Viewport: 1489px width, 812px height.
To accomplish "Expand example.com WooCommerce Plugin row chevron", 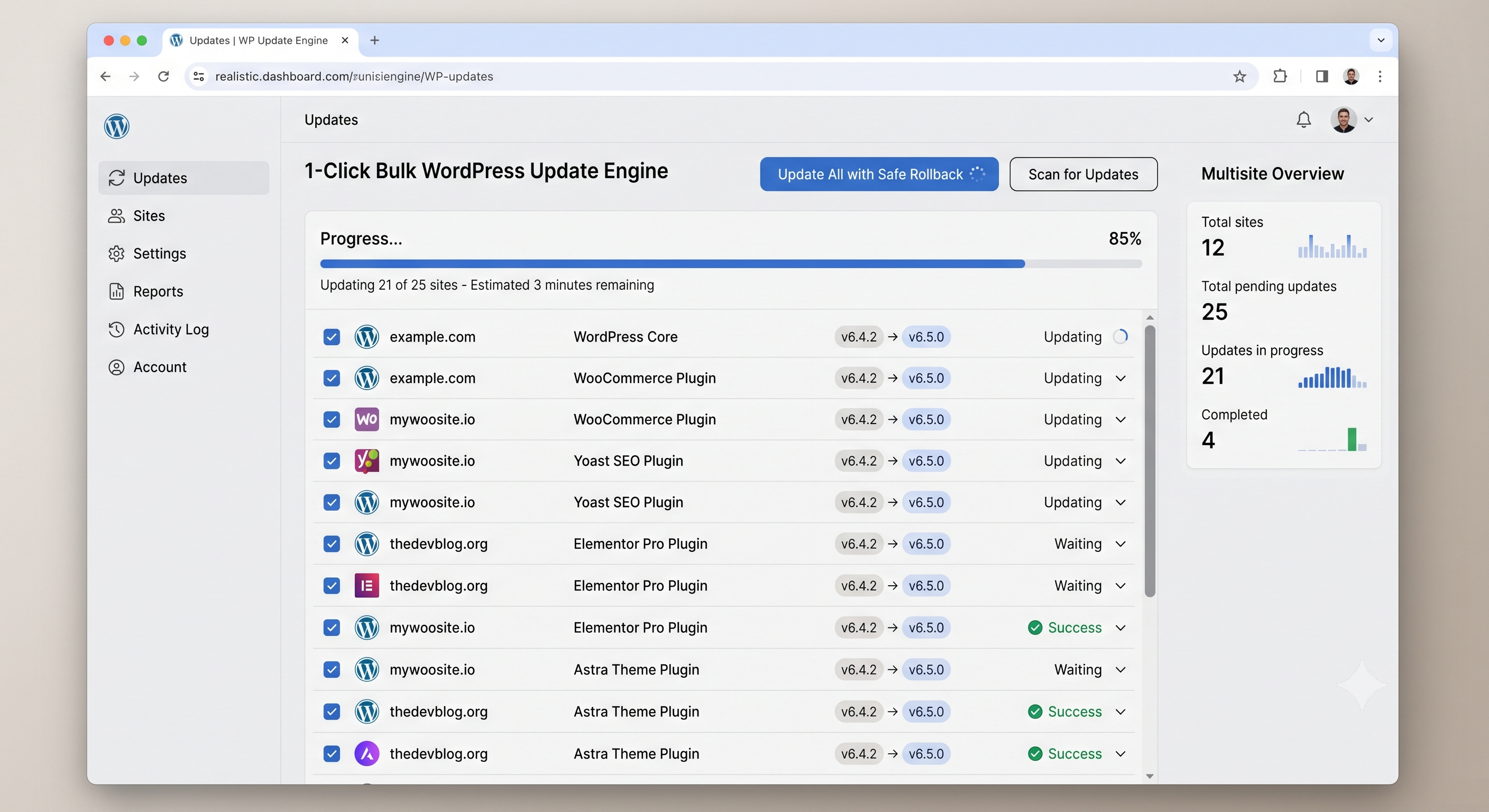I will tap(1120, 378).
